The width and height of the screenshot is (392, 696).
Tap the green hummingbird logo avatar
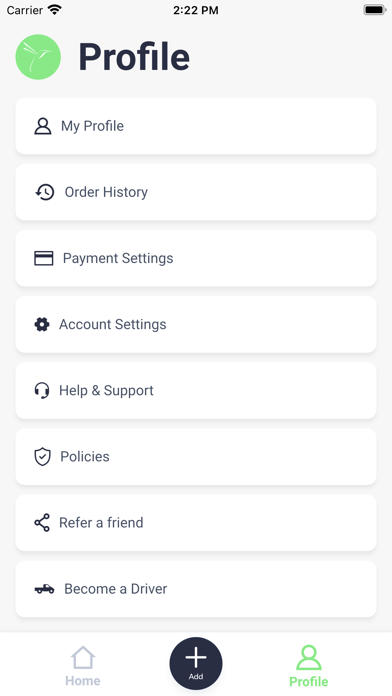38,57
